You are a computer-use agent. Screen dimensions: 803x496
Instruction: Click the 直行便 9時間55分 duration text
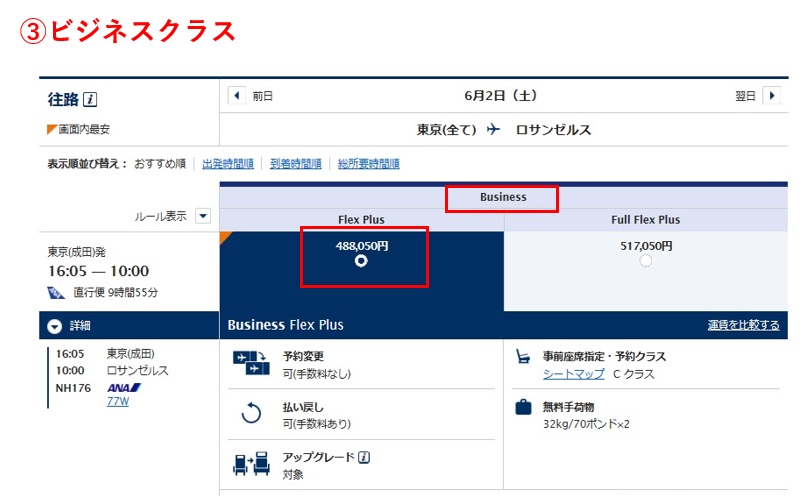tap(116, 292)
